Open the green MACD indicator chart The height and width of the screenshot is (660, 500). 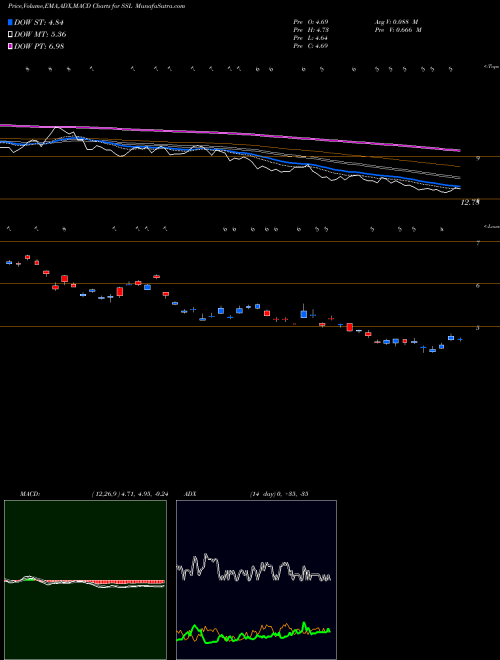[85, 580]
